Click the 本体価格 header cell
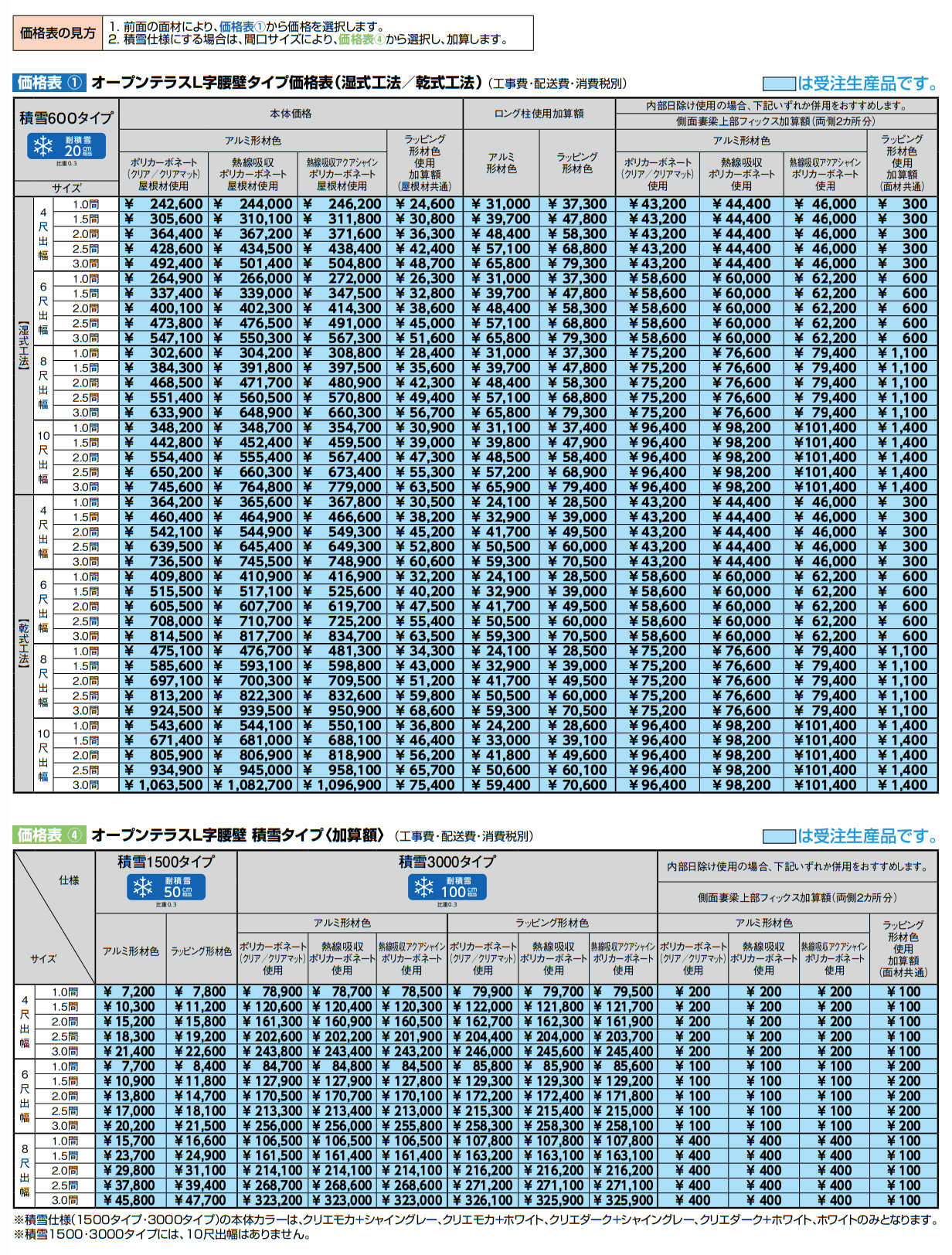952x1255 pixels. click(x=291, y=114)
